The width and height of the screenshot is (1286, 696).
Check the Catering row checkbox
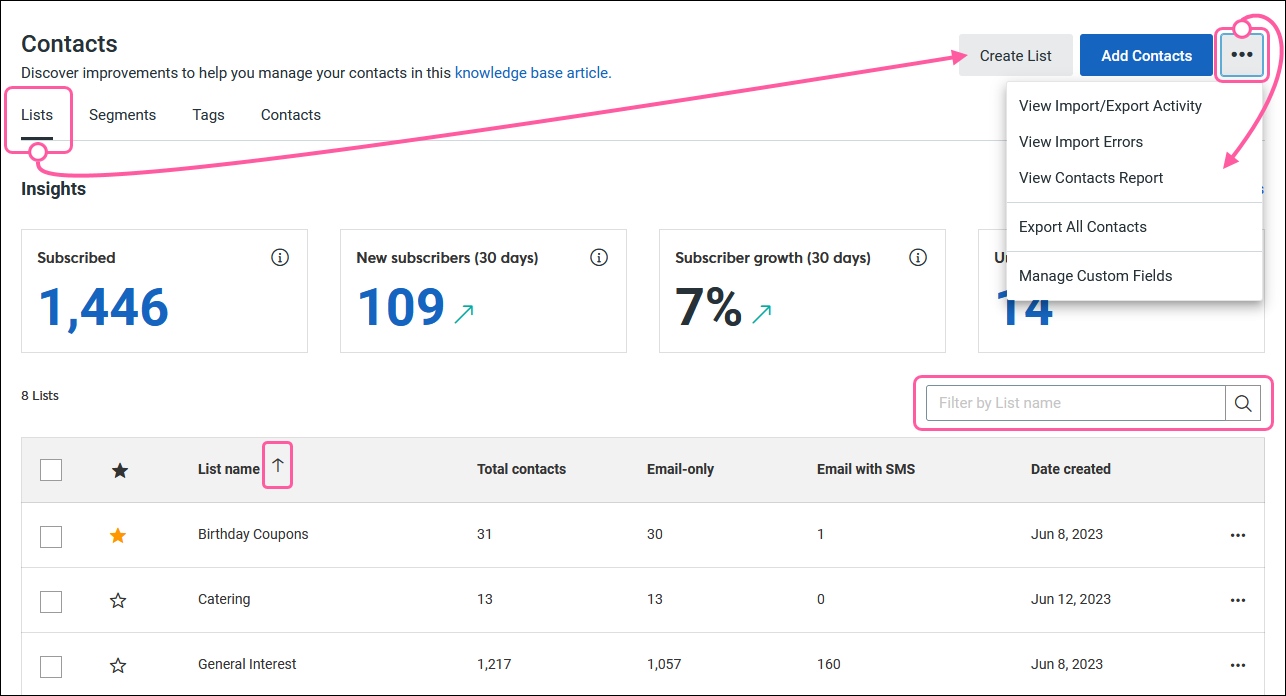coord(51,602)
